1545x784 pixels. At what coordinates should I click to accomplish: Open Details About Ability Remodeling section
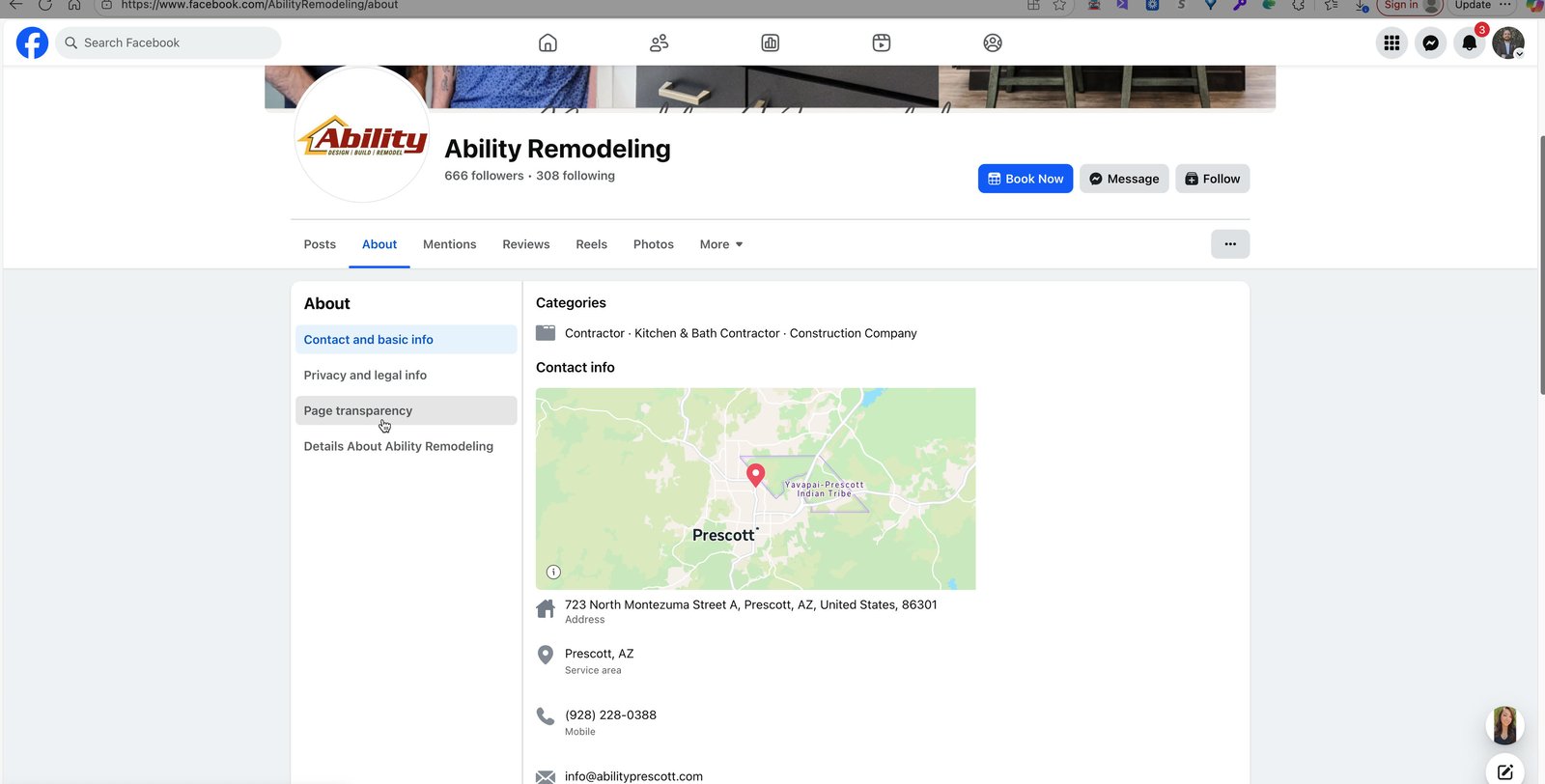click(407, 446)
